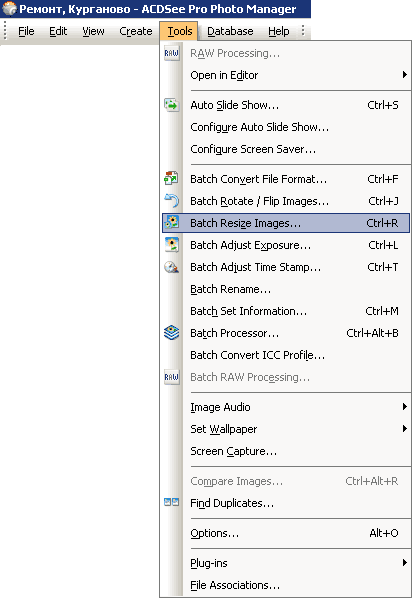This screenshot has height=598, width=412.
Task: Open the Database menu
Action: tap(230, 31)
